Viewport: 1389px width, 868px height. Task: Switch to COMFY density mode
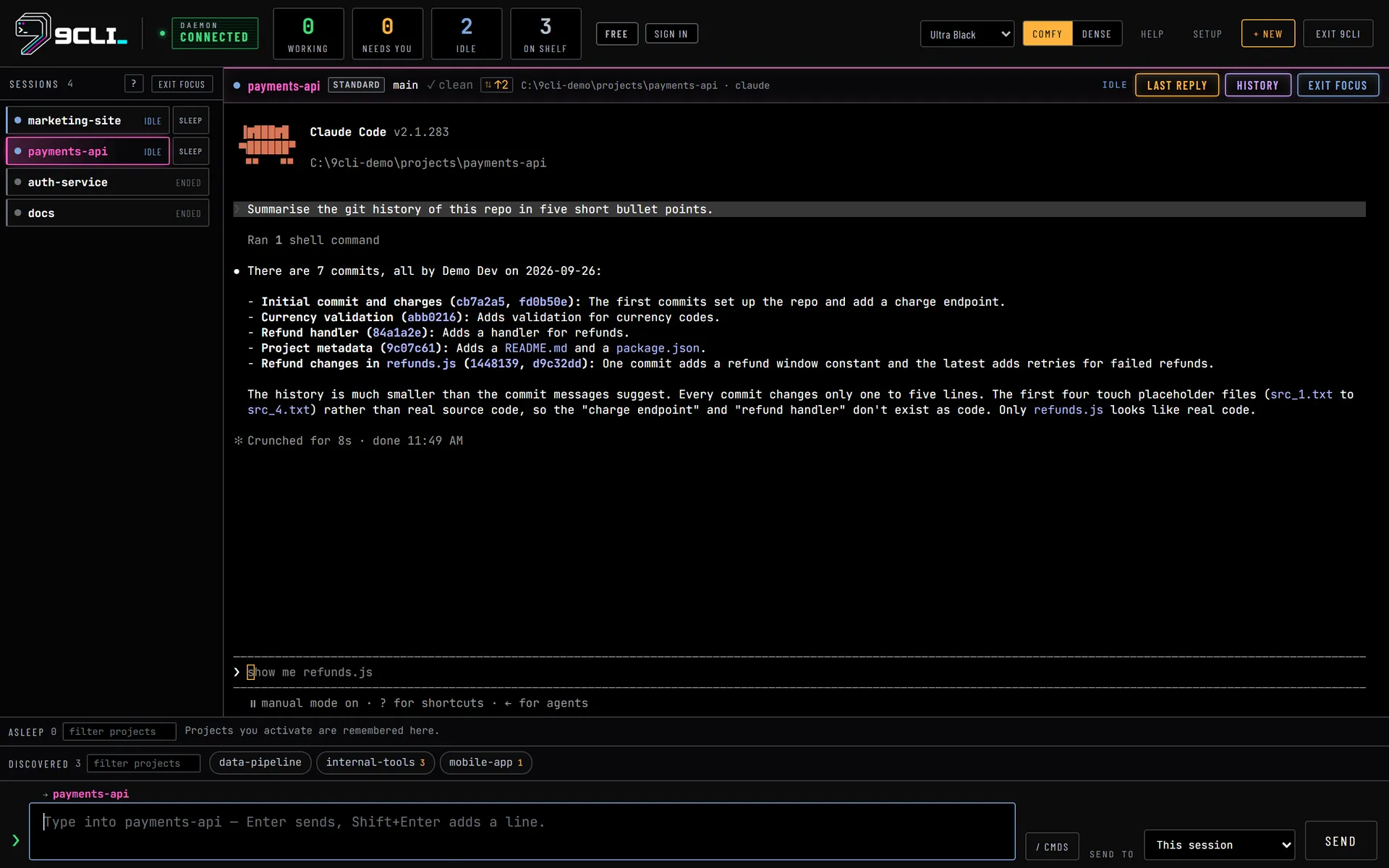pyautogui.click(x=1047, y=34)
